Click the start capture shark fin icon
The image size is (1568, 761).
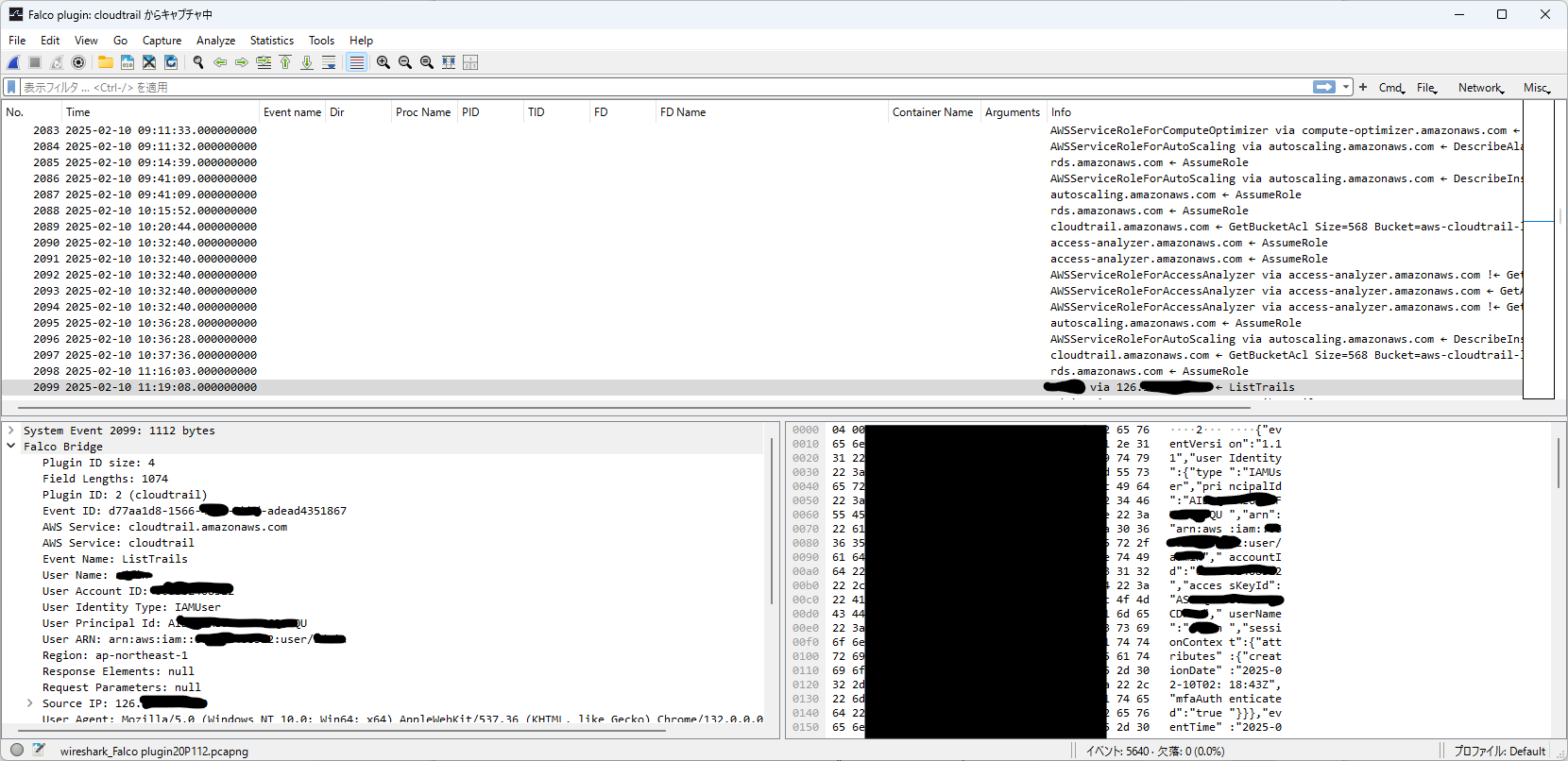click(x=13, y=62)
